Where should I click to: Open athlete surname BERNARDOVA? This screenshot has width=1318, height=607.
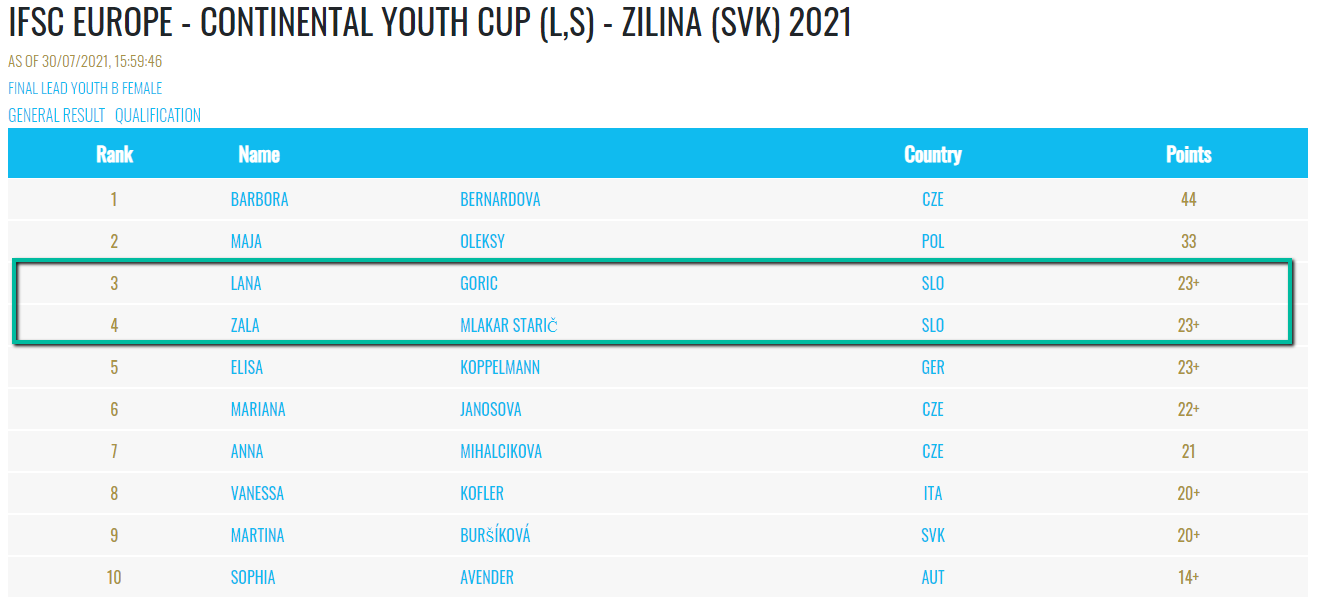coord(500,199)
